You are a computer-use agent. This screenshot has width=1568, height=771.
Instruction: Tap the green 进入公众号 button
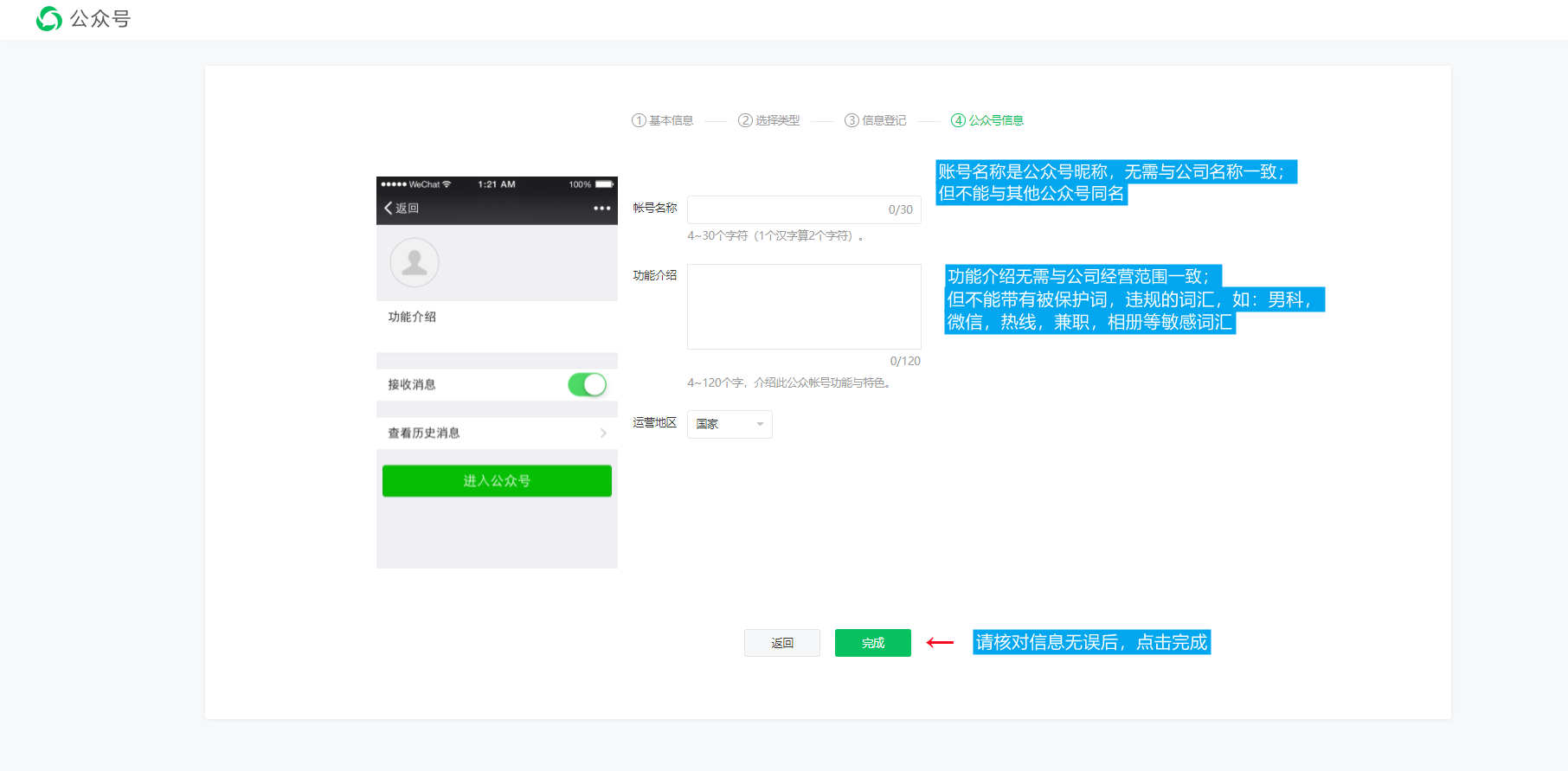497,480
